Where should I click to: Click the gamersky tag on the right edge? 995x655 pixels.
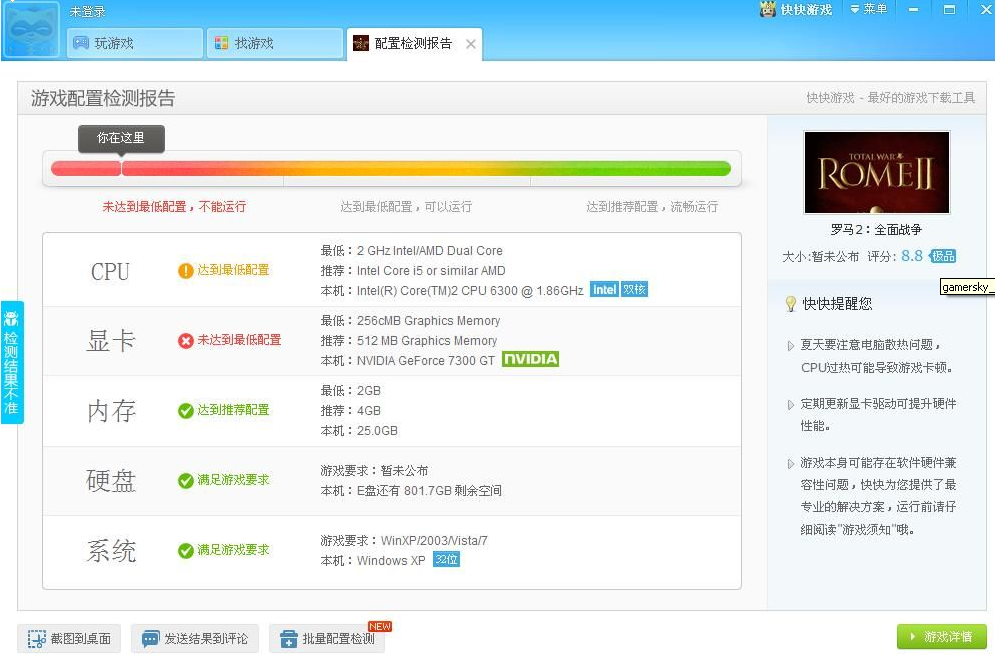[x=965, y=287]
